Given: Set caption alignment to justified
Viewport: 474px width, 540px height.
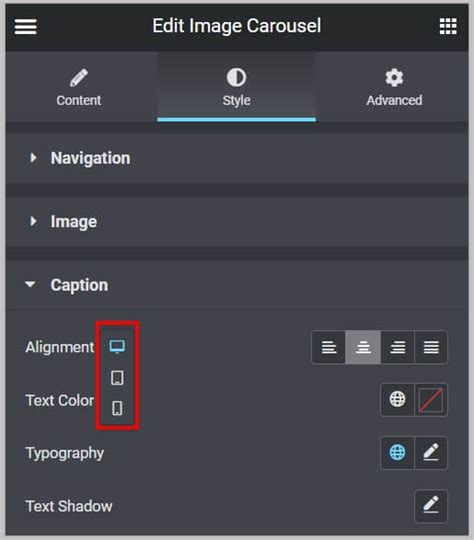Looking at the screenshot, I should pyautogui.click(x=431, y=347).
